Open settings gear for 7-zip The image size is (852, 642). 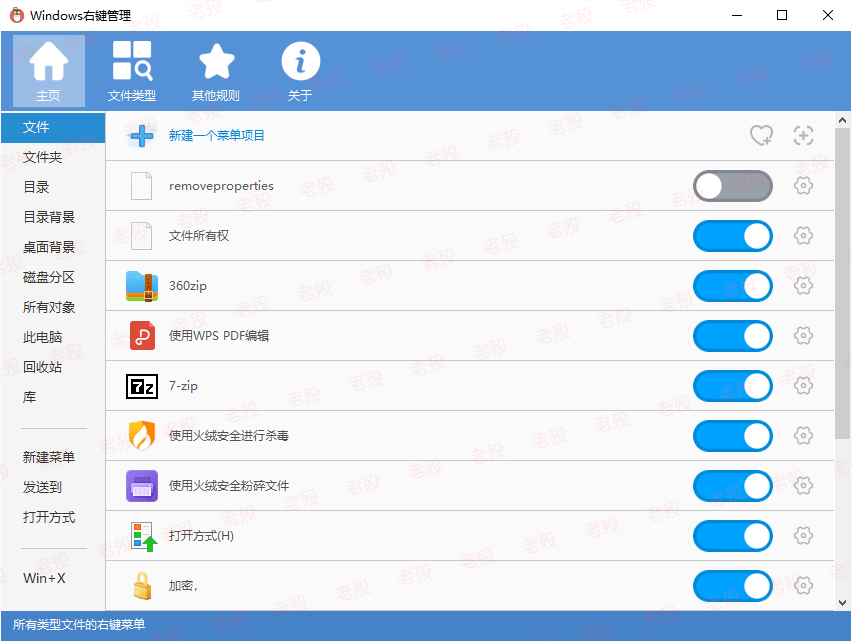coord(803,386)
